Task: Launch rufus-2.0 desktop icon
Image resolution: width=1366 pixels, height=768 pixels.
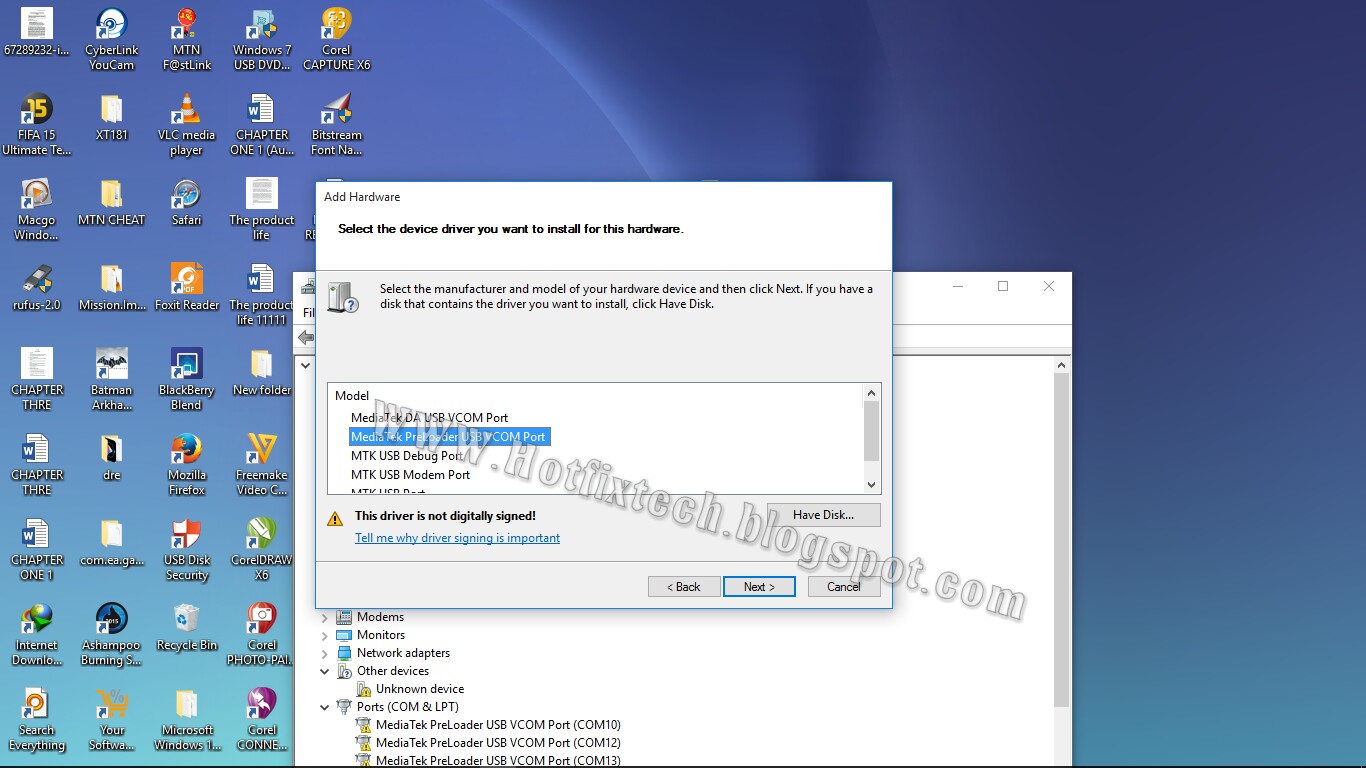Action: point(37,288)
